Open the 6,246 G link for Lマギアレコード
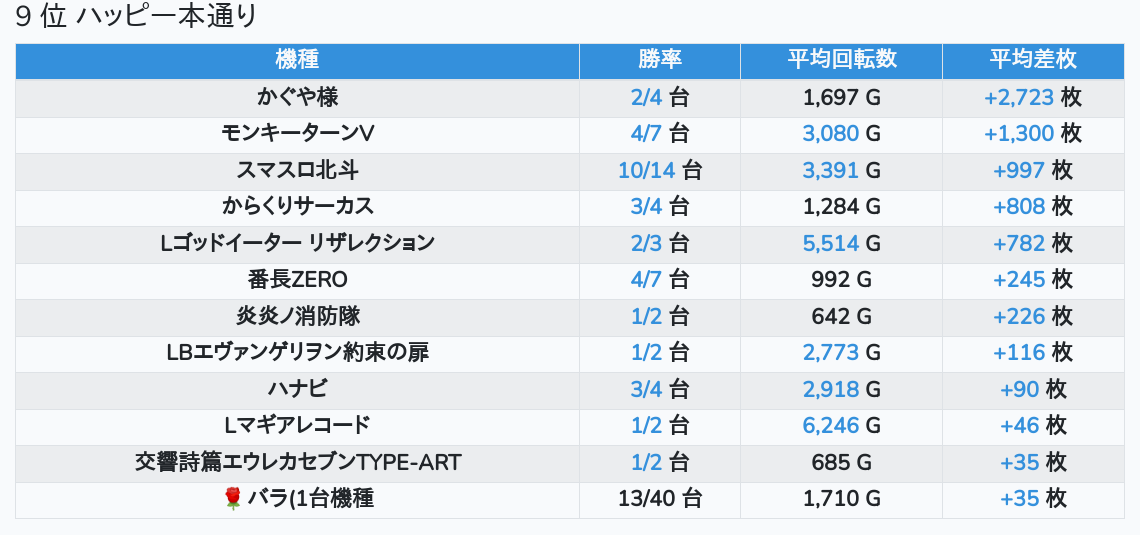Image resolution: width=1140 pixels, height=535 pixels. pos(830,426)
